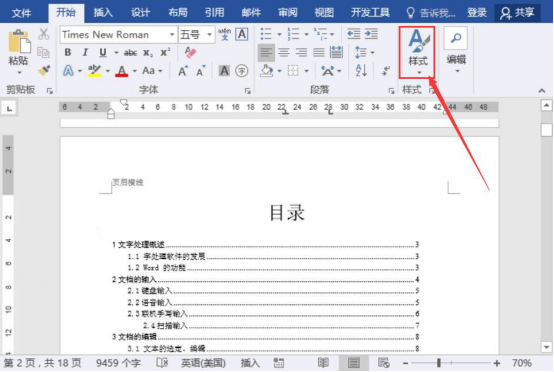The height and width of the screenshot is (372, 554).
Task: Toggle Italic formatting
Action: [85, 53]
